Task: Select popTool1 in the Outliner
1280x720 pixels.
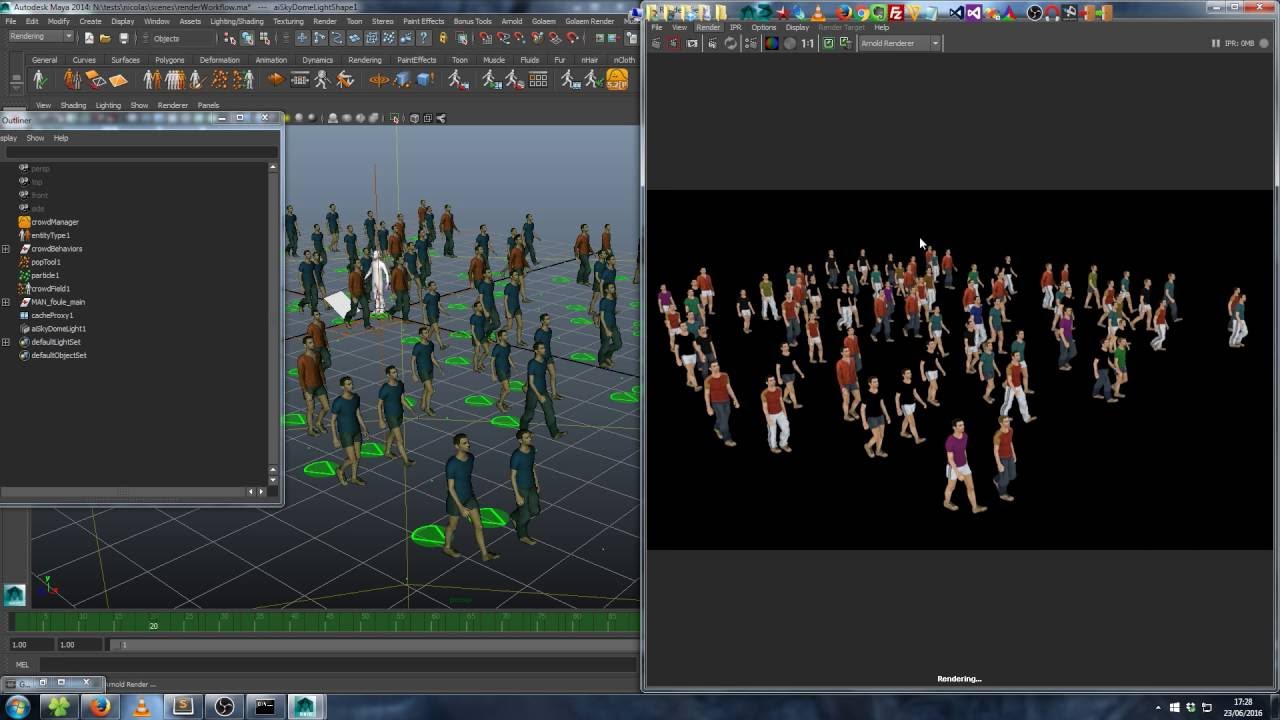Action: tap(45, 262)
